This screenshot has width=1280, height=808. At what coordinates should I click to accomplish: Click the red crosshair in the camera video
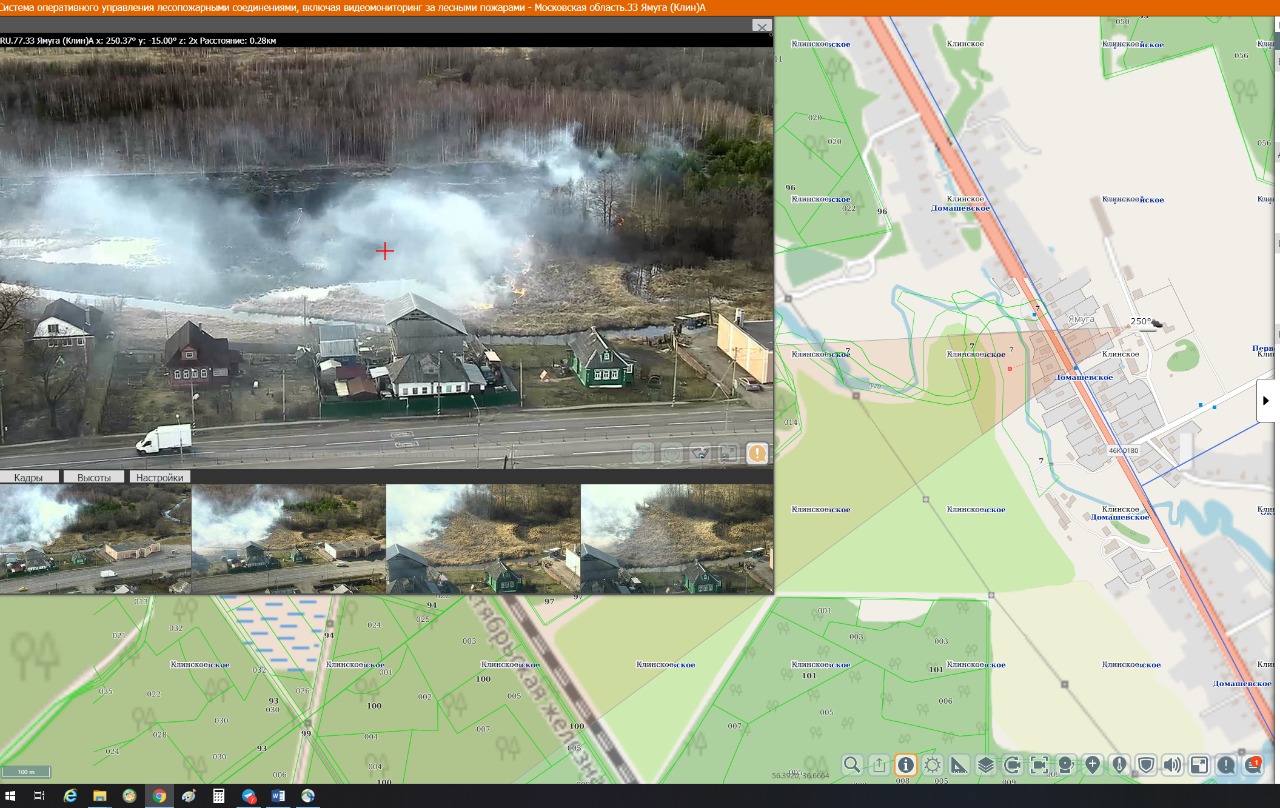(x=385, y=251)
